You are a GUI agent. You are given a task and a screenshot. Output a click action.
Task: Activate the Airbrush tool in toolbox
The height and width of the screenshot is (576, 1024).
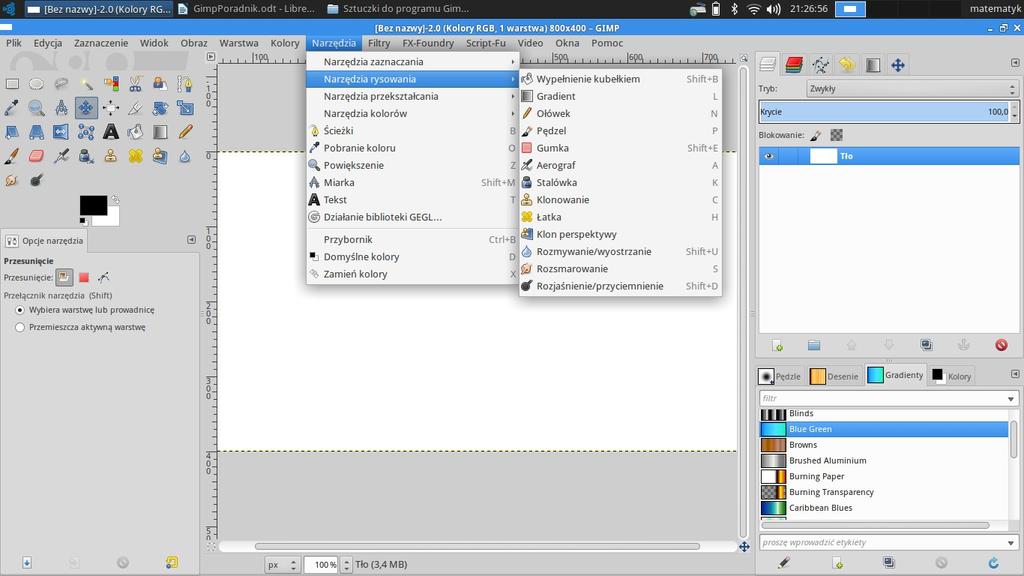61,156
